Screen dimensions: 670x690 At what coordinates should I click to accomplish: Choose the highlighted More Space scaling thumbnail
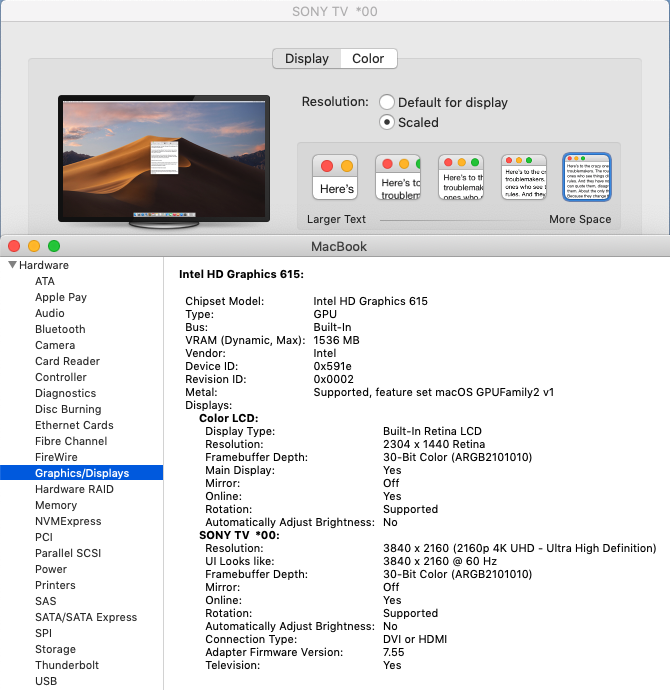pos(587,177)
